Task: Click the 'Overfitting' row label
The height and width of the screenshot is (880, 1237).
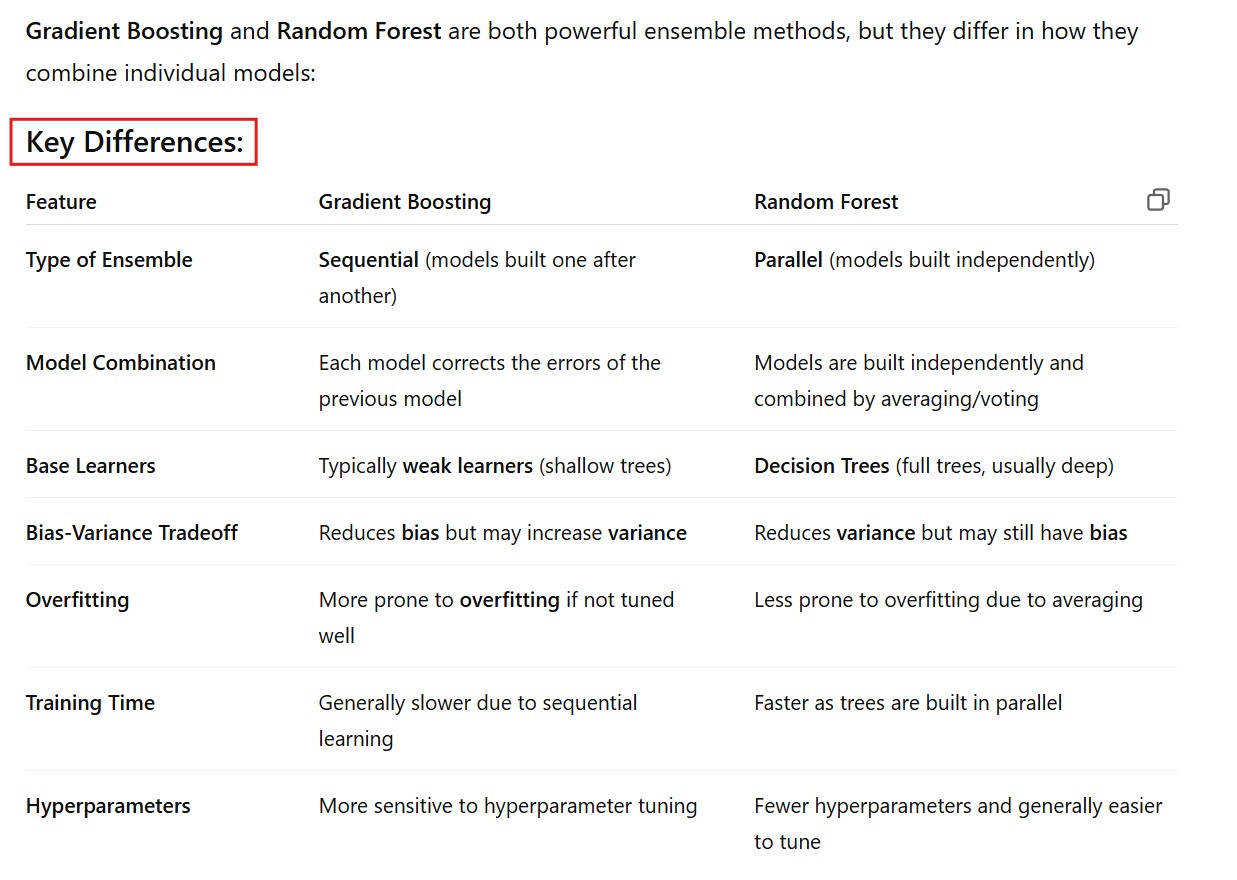Action: coord(77,600)
